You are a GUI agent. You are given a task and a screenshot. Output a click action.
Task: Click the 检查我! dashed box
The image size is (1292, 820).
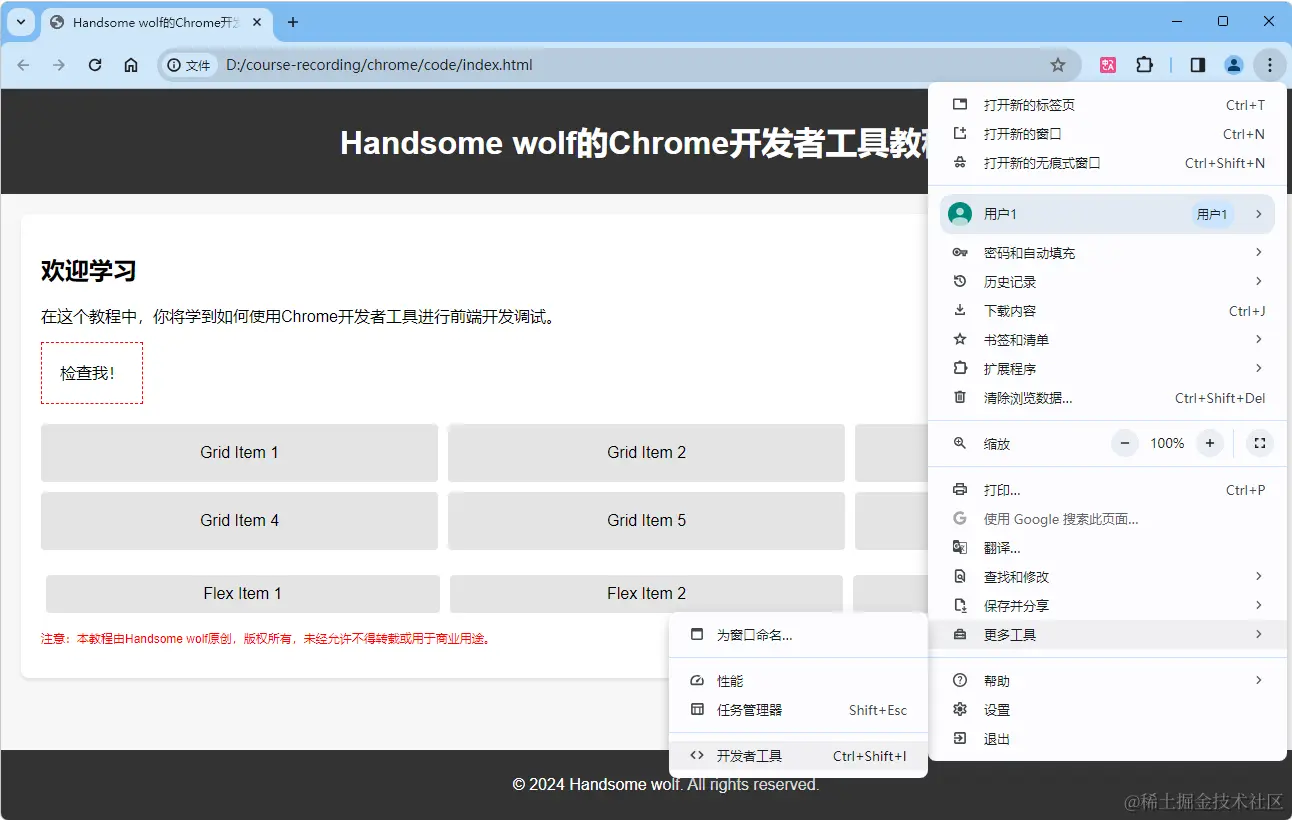pyautogui.click(x=92, y=373)
